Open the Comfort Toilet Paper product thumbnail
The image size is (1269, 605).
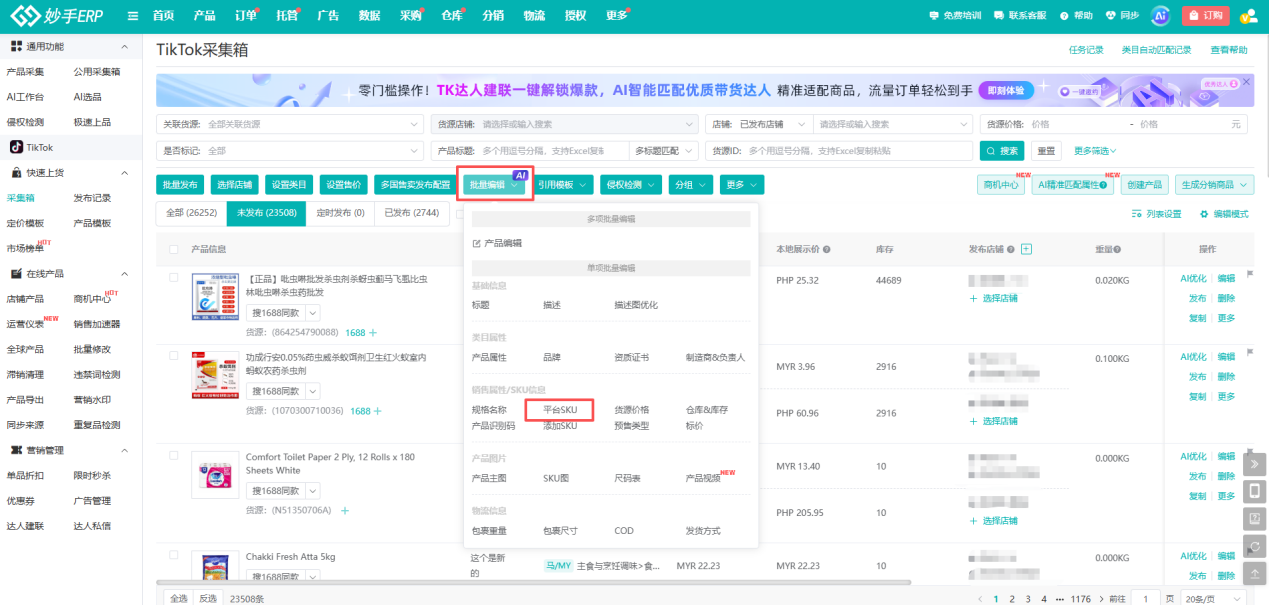click(215, 475)
